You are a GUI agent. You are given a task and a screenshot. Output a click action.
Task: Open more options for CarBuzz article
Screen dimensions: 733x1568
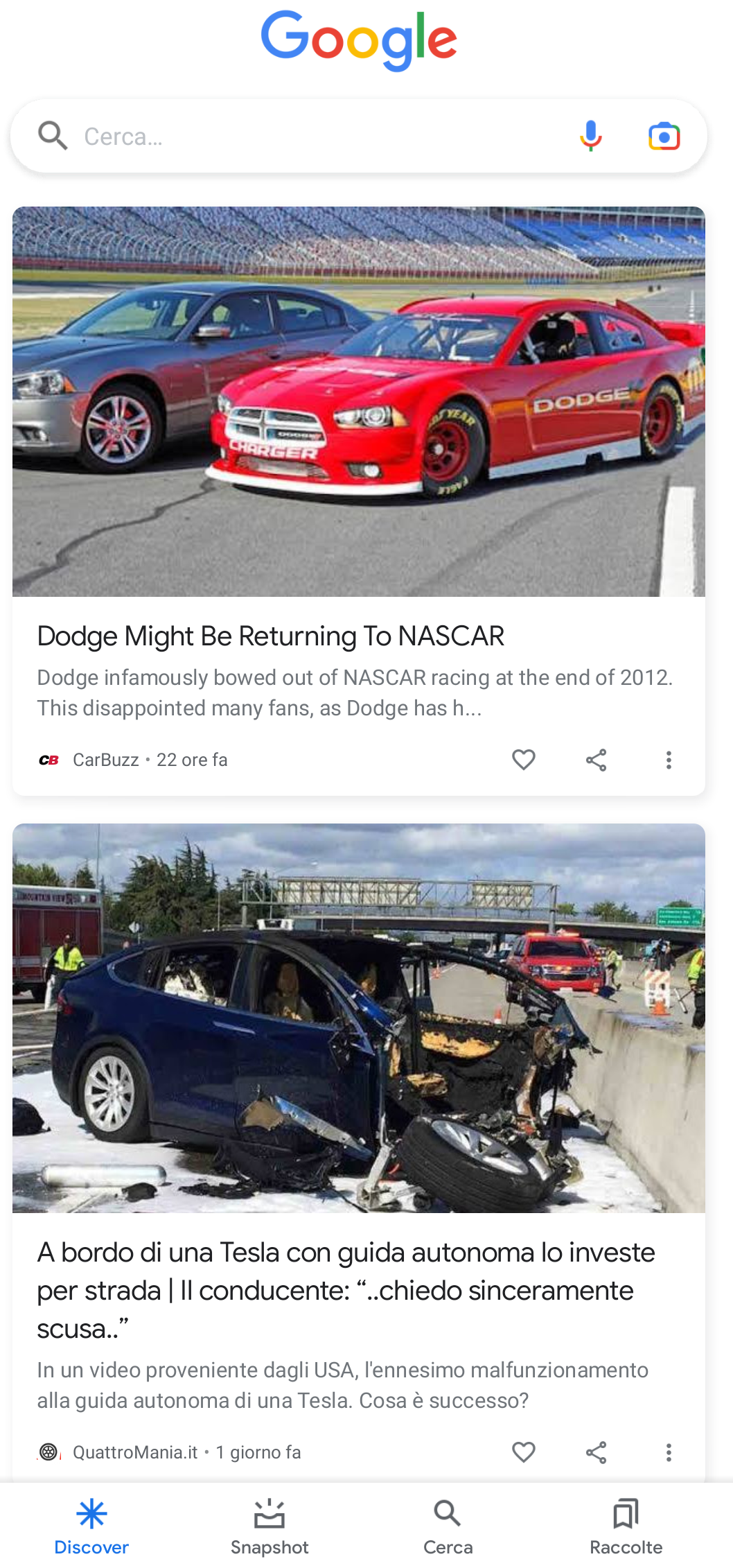669,760
